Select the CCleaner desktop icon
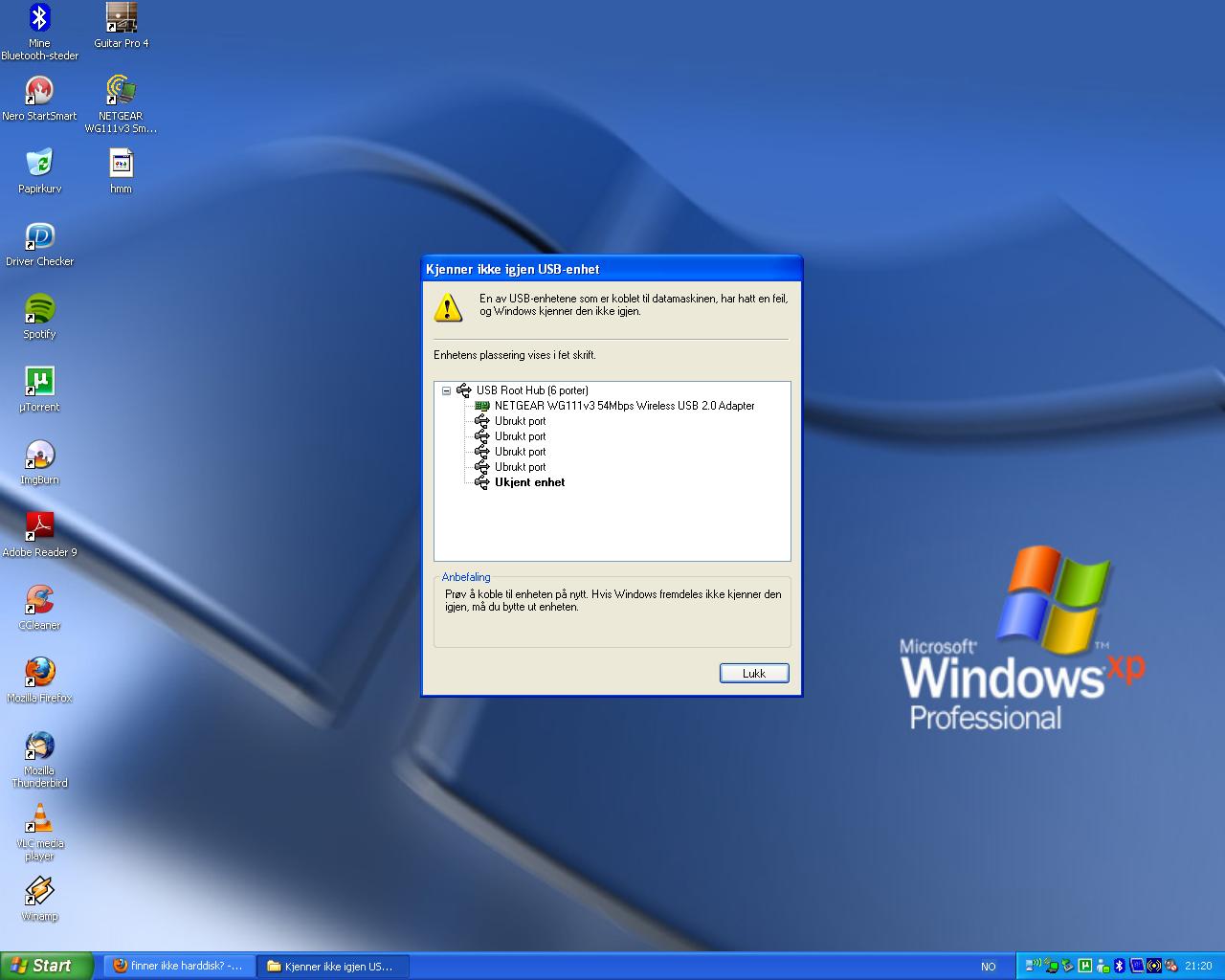Screen dimensions: 1225x980 [39, 608]
